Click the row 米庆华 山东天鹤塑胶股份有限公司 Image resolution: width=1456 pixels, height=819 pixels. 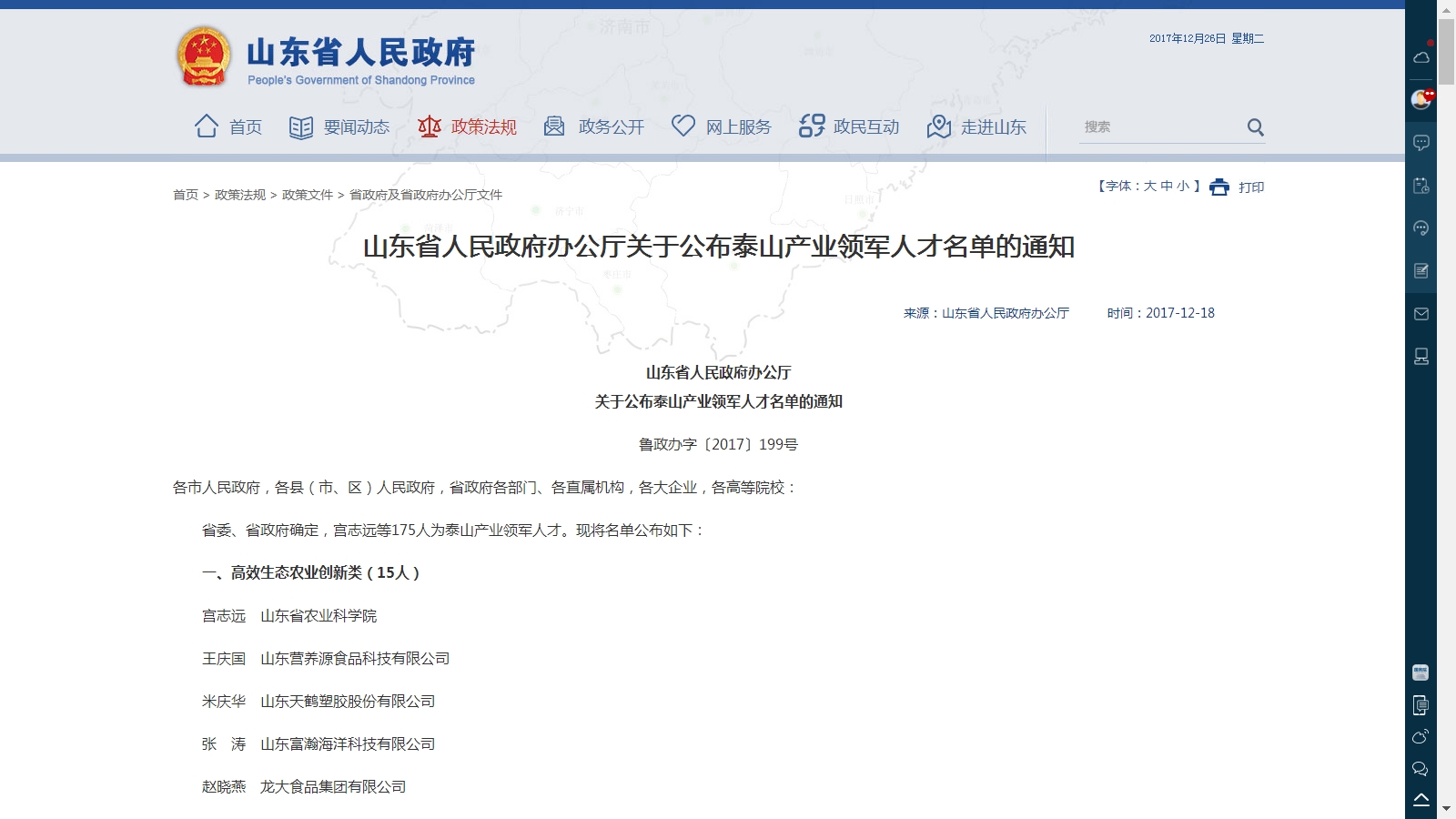318,702
